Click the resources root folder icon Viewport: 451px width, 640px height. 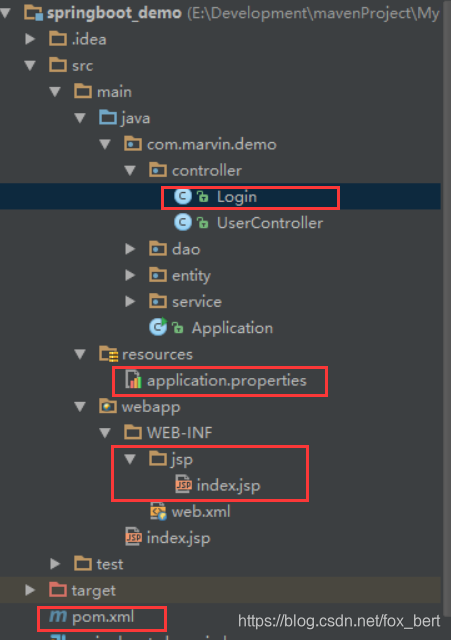coord(109,354)
